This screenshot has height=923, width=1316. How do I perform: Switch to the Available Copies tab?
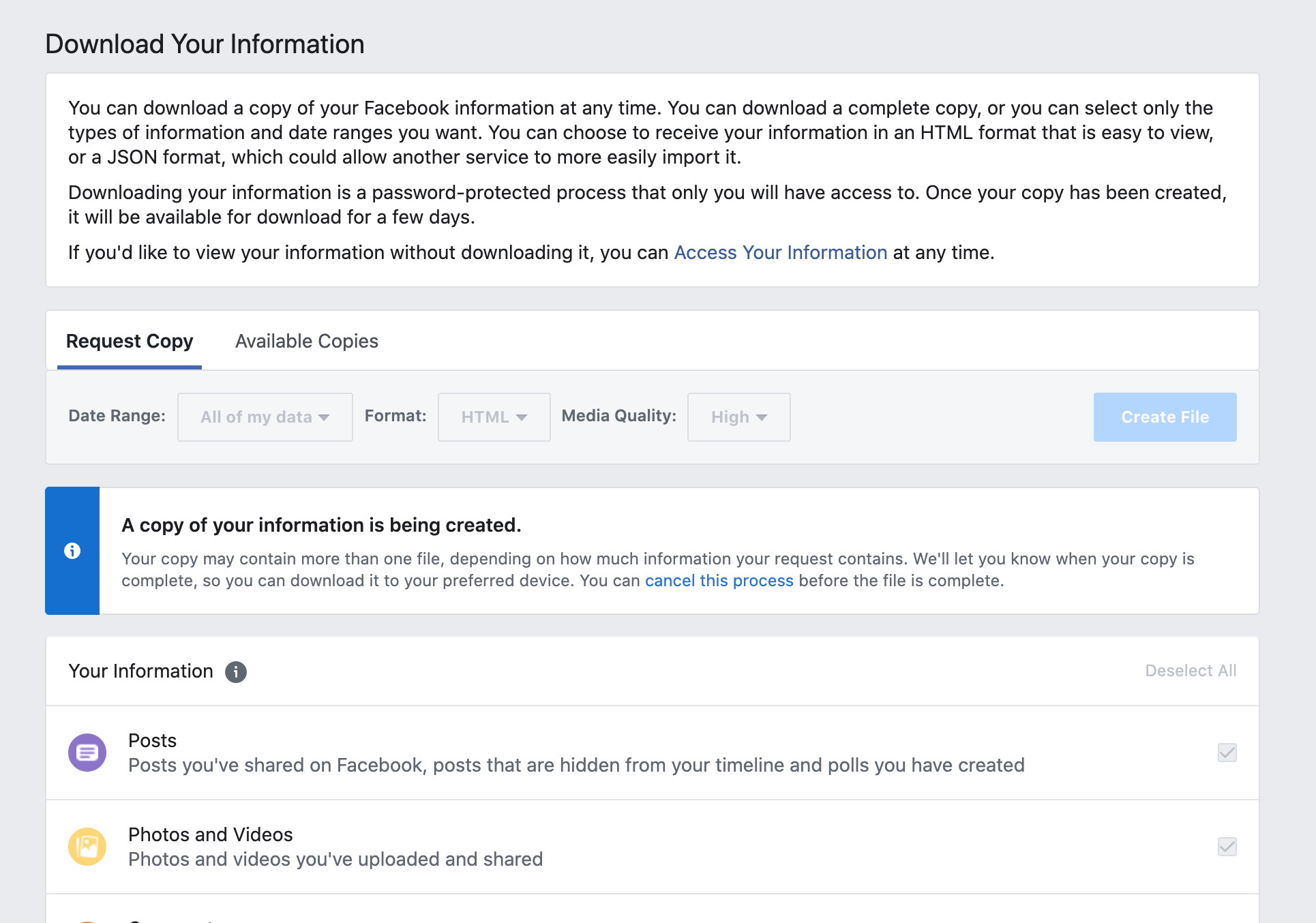307,341
